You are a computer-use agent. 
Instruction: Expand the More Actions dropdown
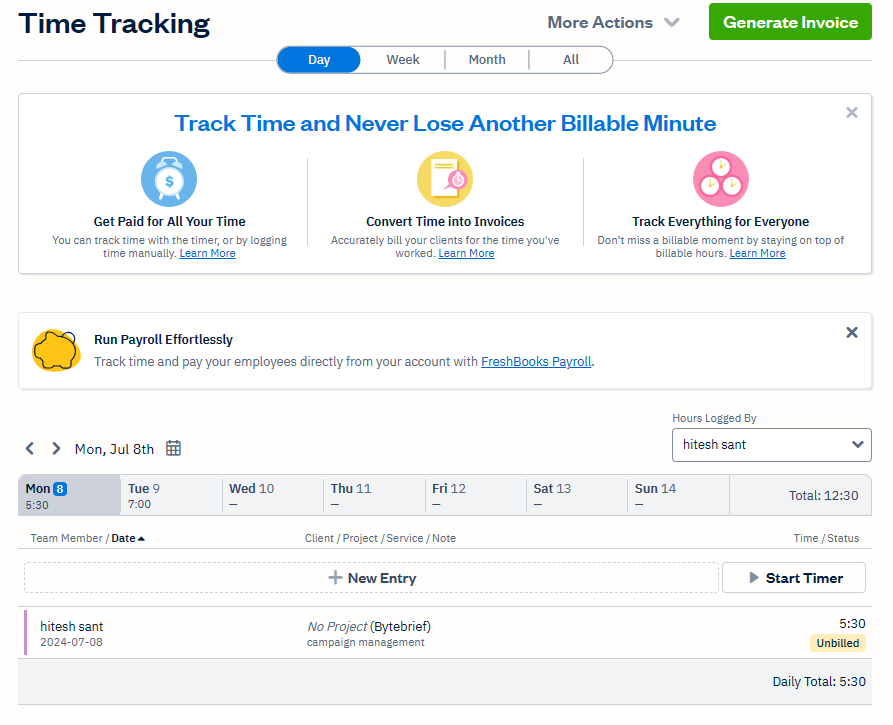pyautogui.click(x=613, y=22)
